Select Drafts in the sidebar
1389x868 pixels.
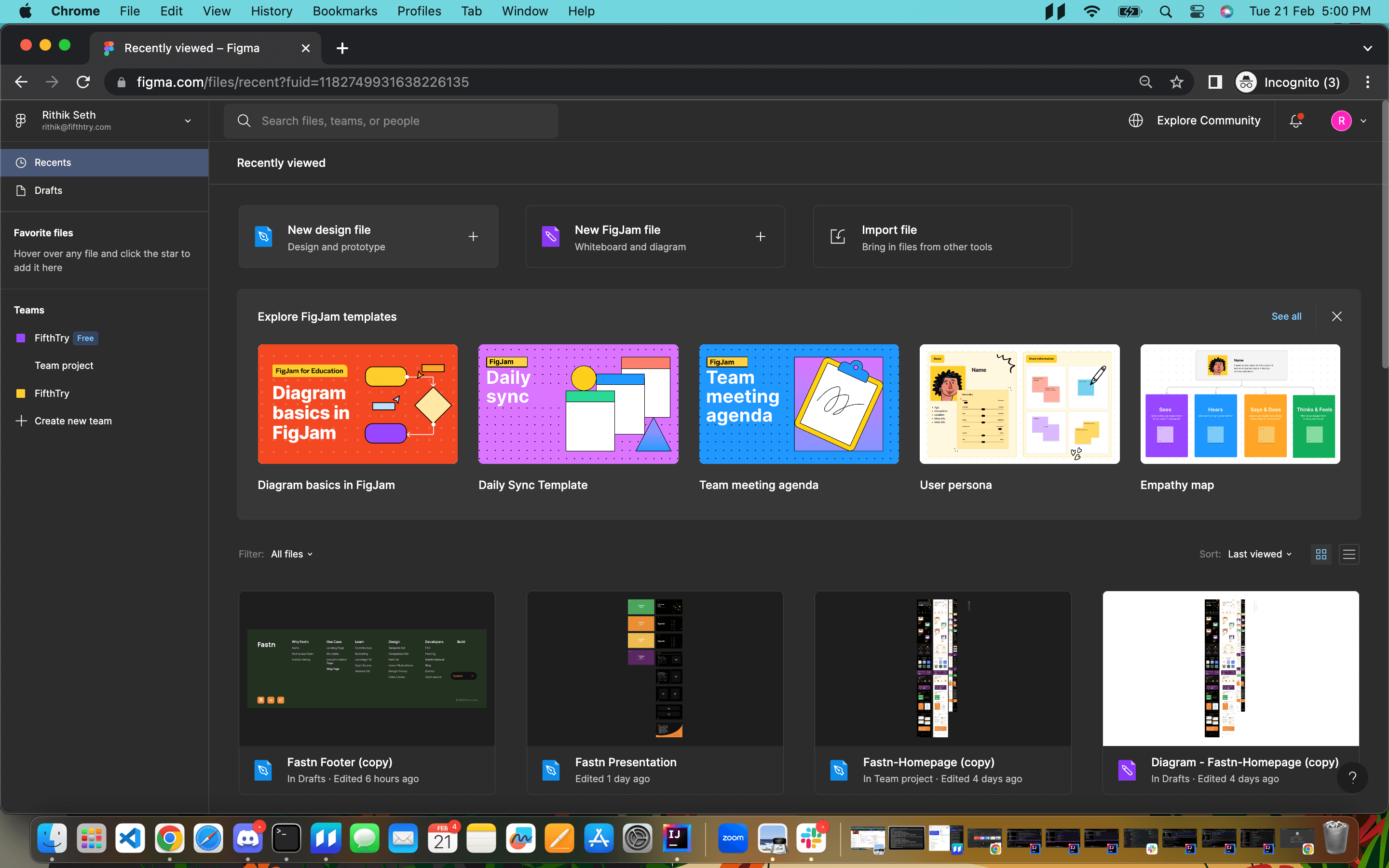(x=105, y=190)
